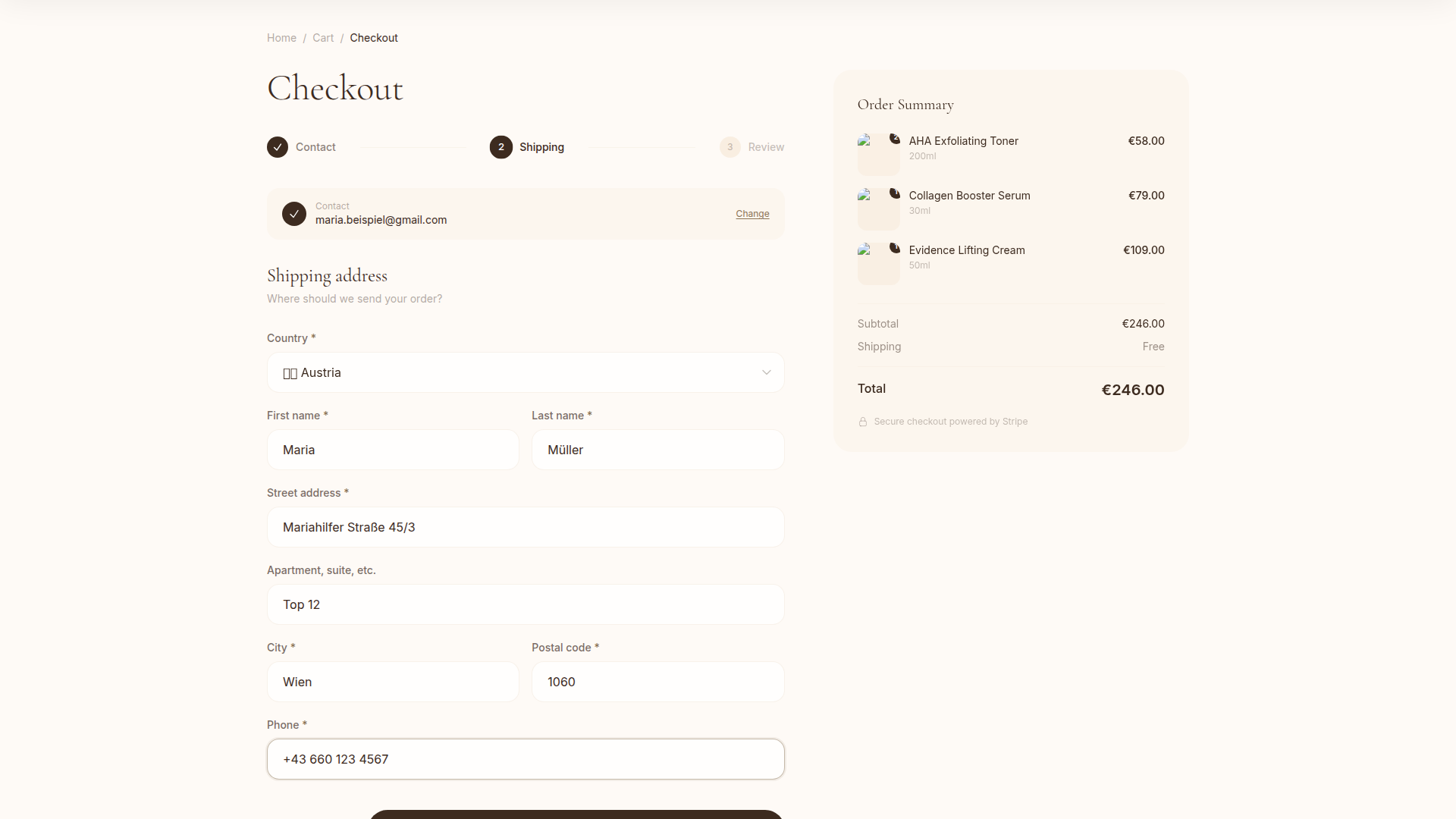Click the Review step number 3 circle

pyautogui.click(x=730, y=147)
